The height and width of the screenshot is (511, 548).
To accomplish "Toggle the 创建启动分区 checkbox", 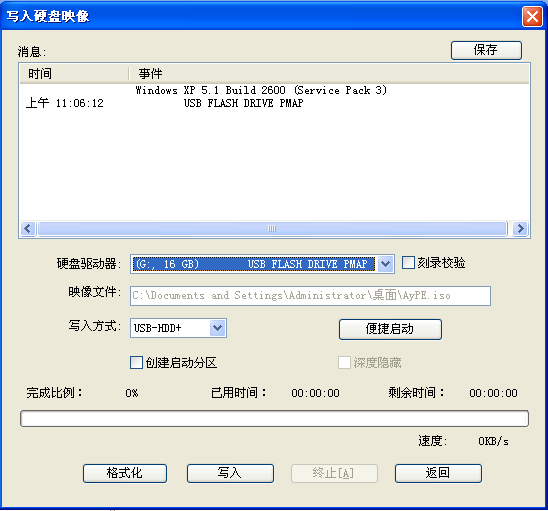I will point(136,362).
